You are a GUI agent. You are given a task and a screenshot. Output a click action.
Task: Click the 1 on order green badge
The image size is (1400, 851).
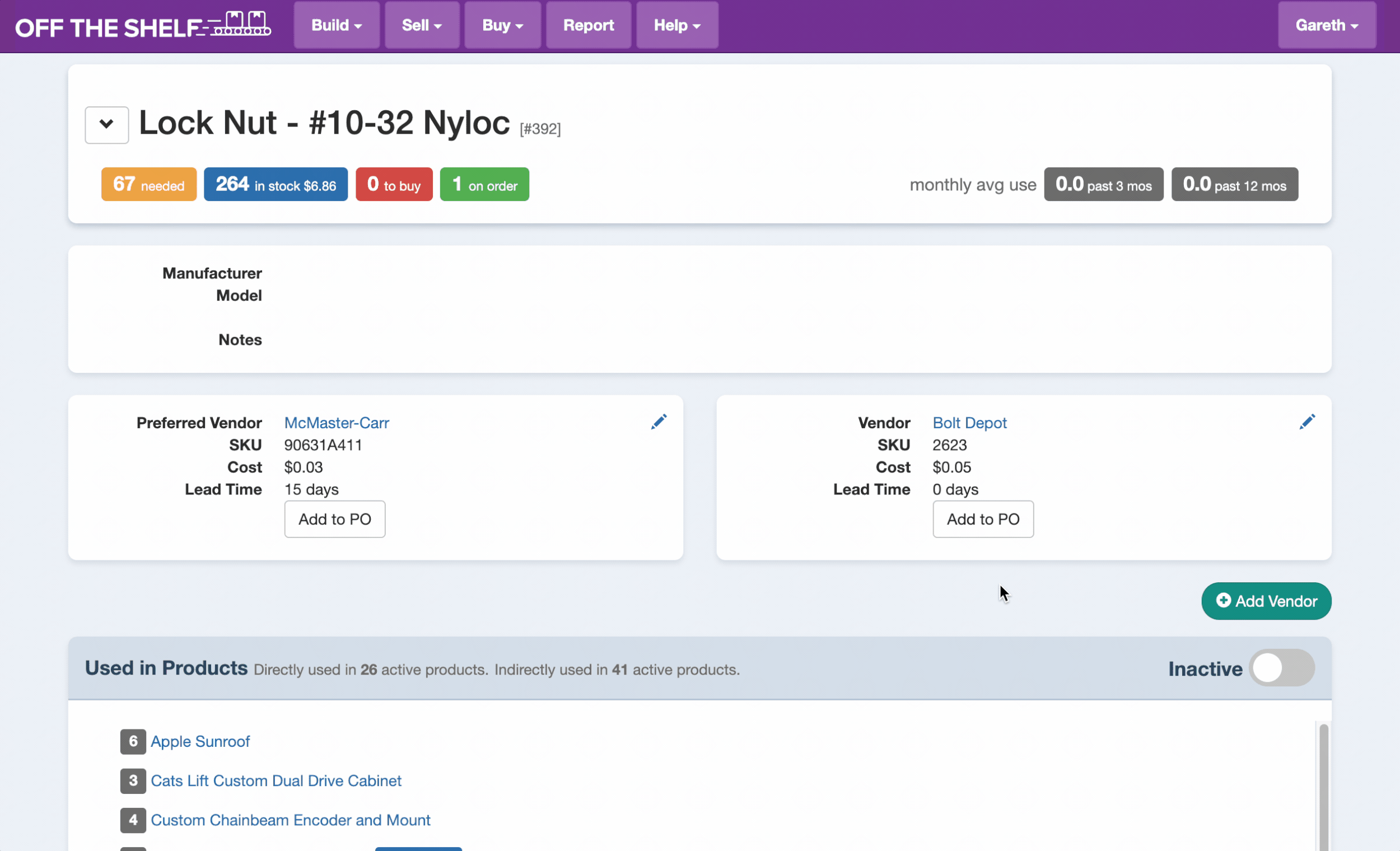coord(484,185)
